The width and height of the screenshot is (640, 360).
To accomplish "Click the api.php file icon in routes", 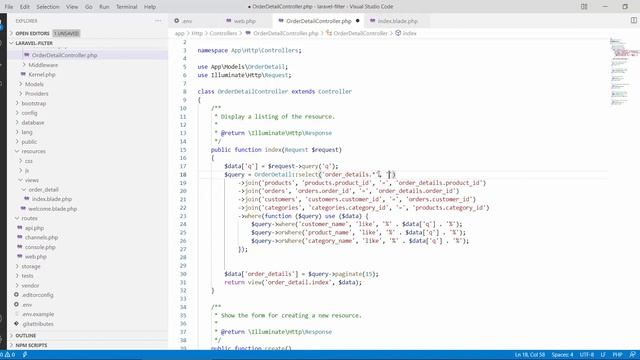I will pos(20,228).
